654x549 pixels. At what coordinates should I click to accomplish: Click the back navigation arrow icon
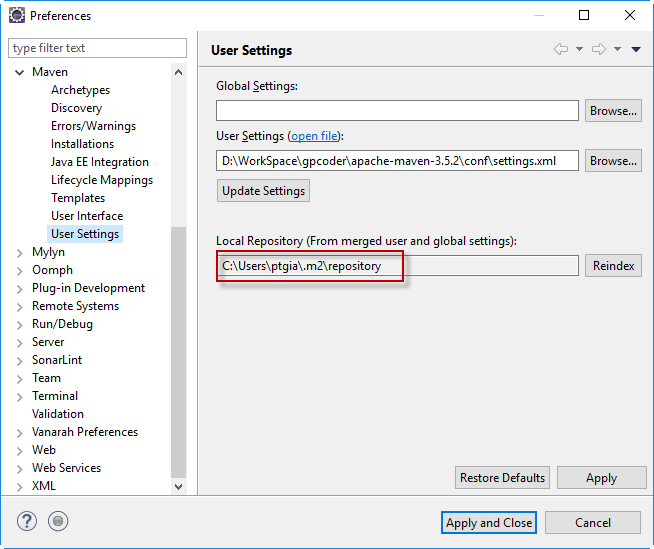coord(560,49)
